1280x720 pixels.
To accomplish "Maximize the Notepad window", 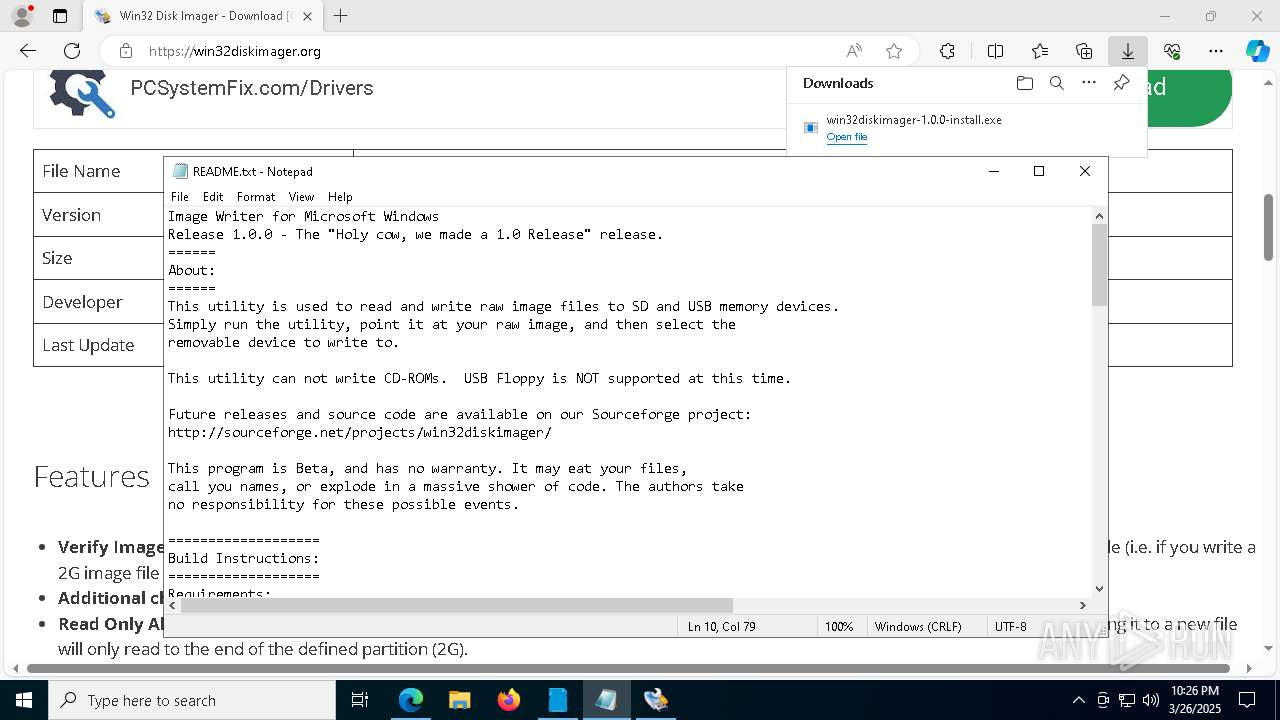I will point(1039,171).
